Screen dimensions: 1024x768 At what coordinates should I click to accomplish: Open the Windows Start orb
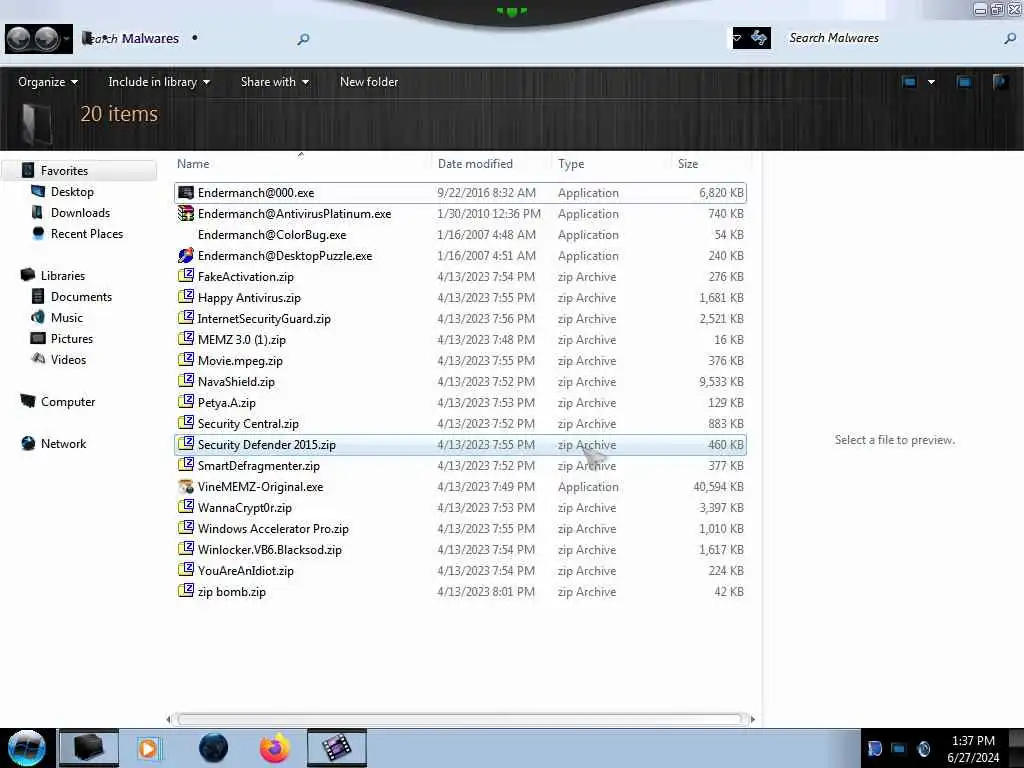[x=27, y=748]
